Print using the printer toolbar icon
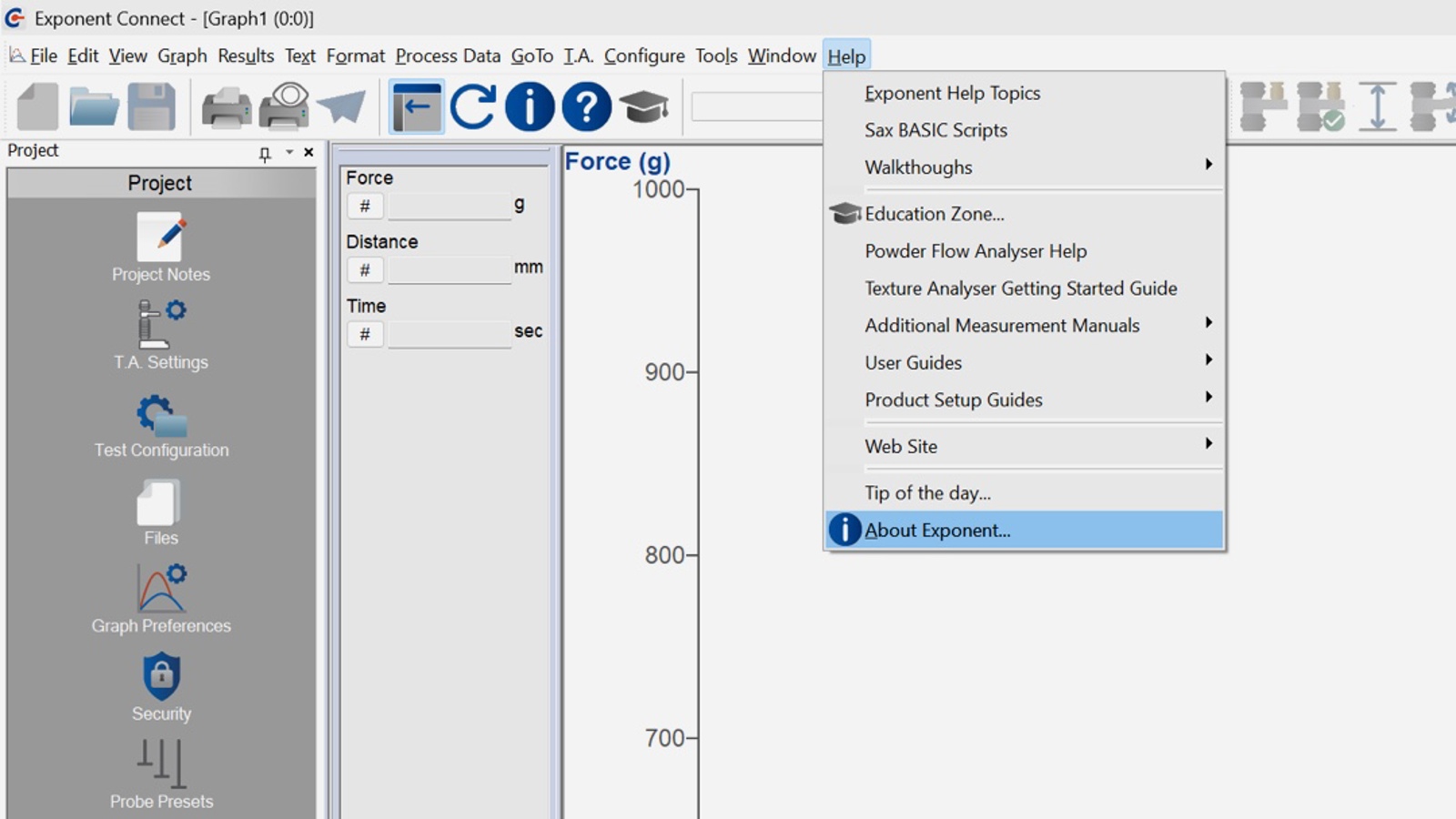This screenshot has width=1456, height=819. click(226, 107)
